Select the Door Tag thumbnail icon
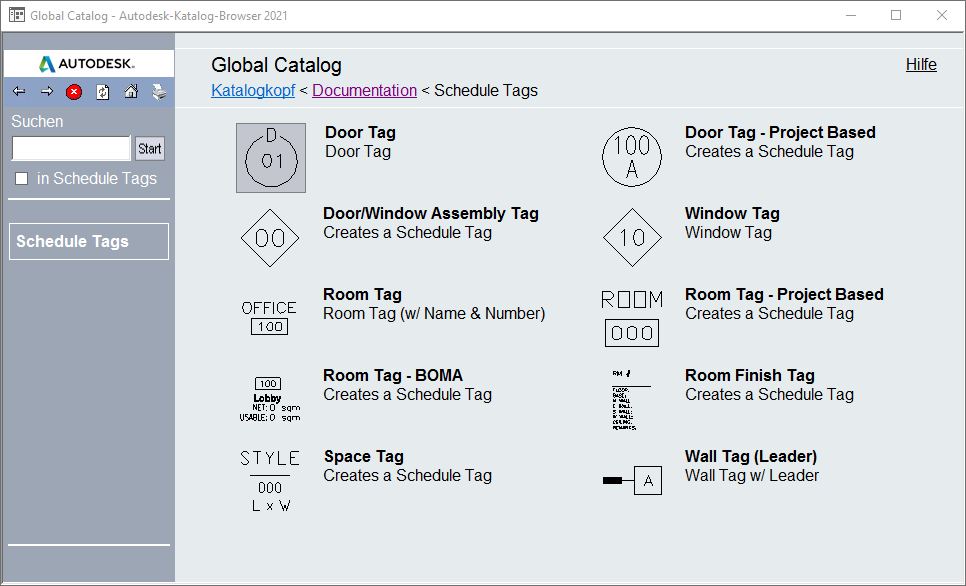 (271, 158)
